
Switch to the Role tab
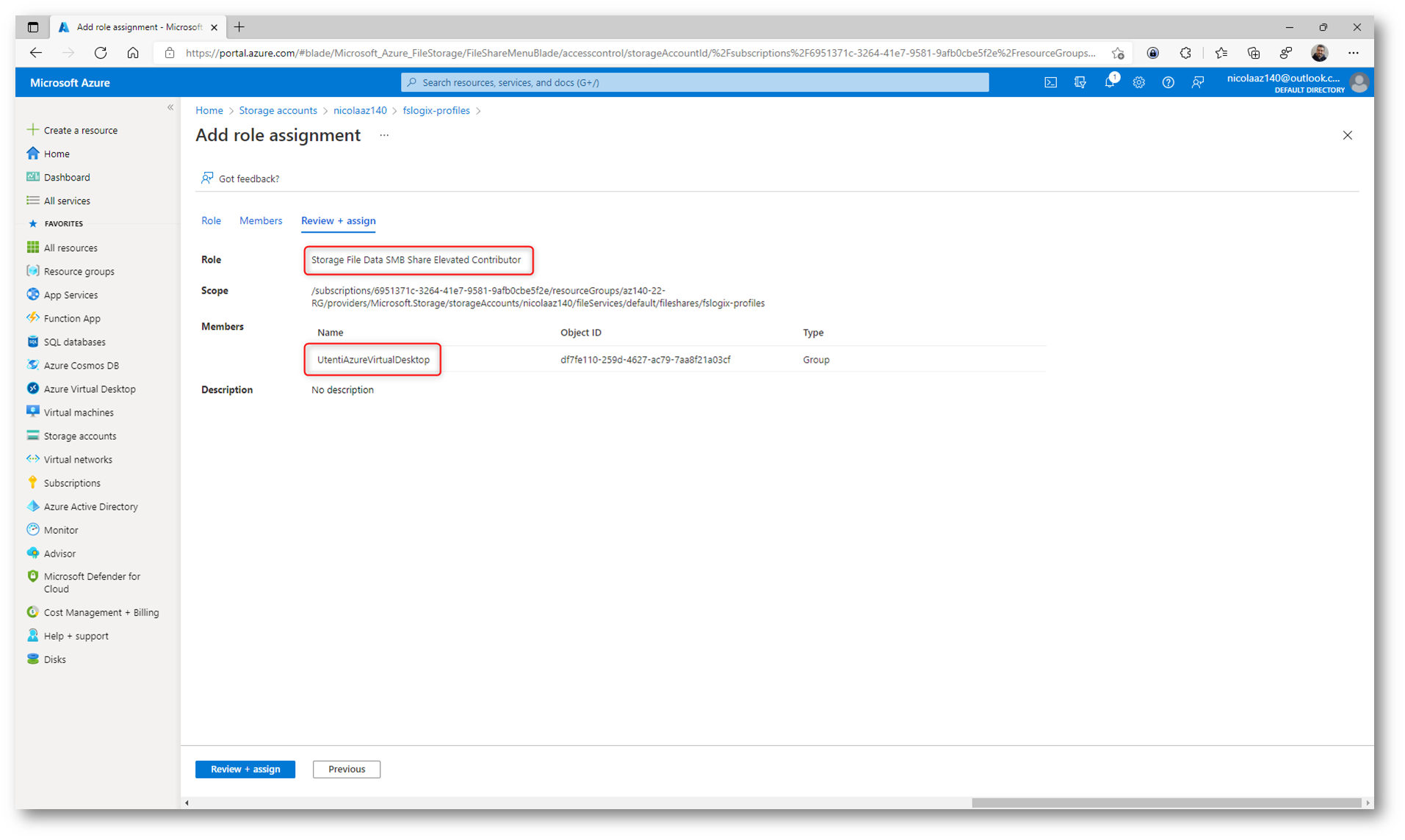[211, 220]
